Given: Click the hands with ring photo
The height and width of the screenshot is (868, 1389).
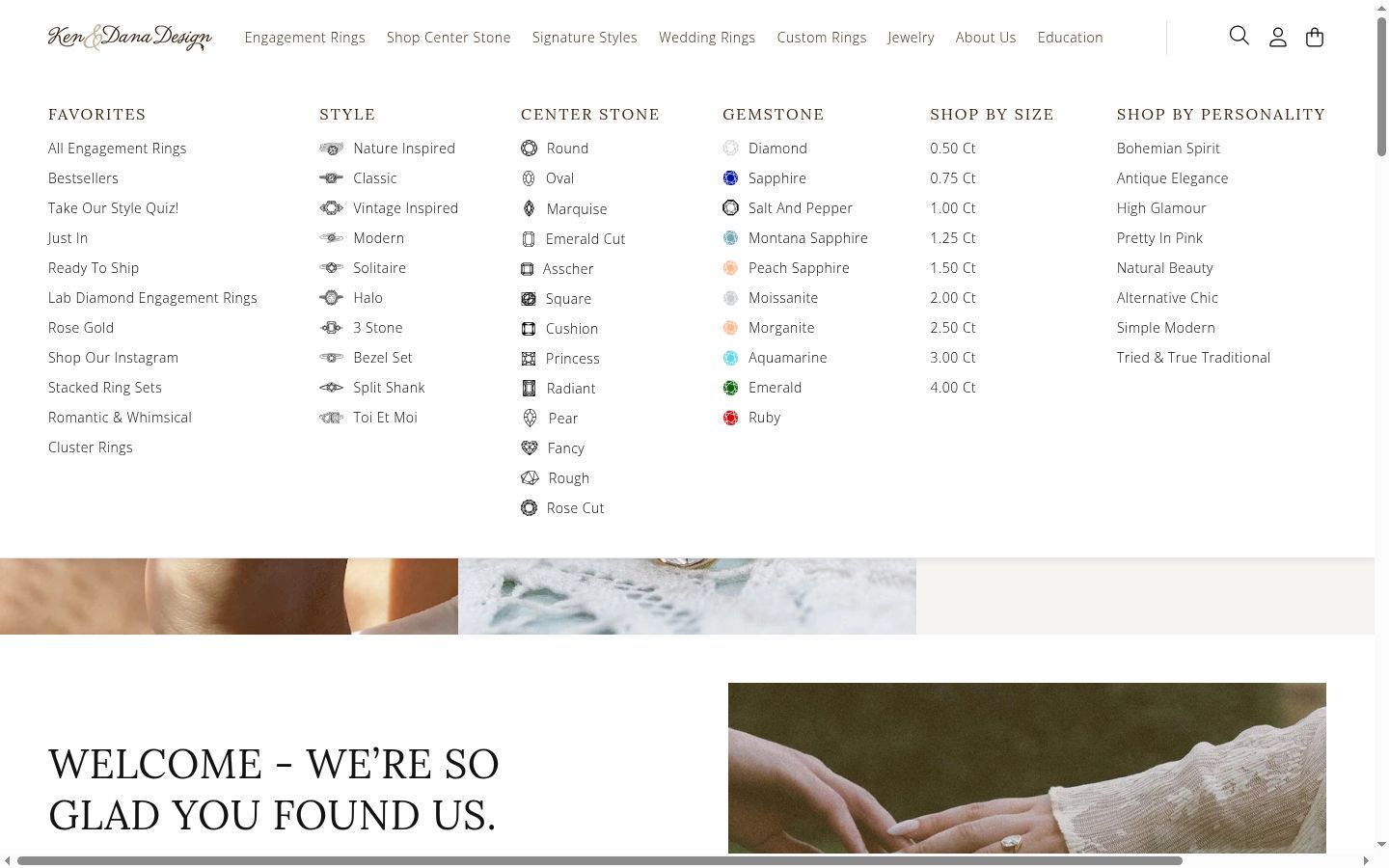Looking at the screenshot, I should click(1027, 768).
